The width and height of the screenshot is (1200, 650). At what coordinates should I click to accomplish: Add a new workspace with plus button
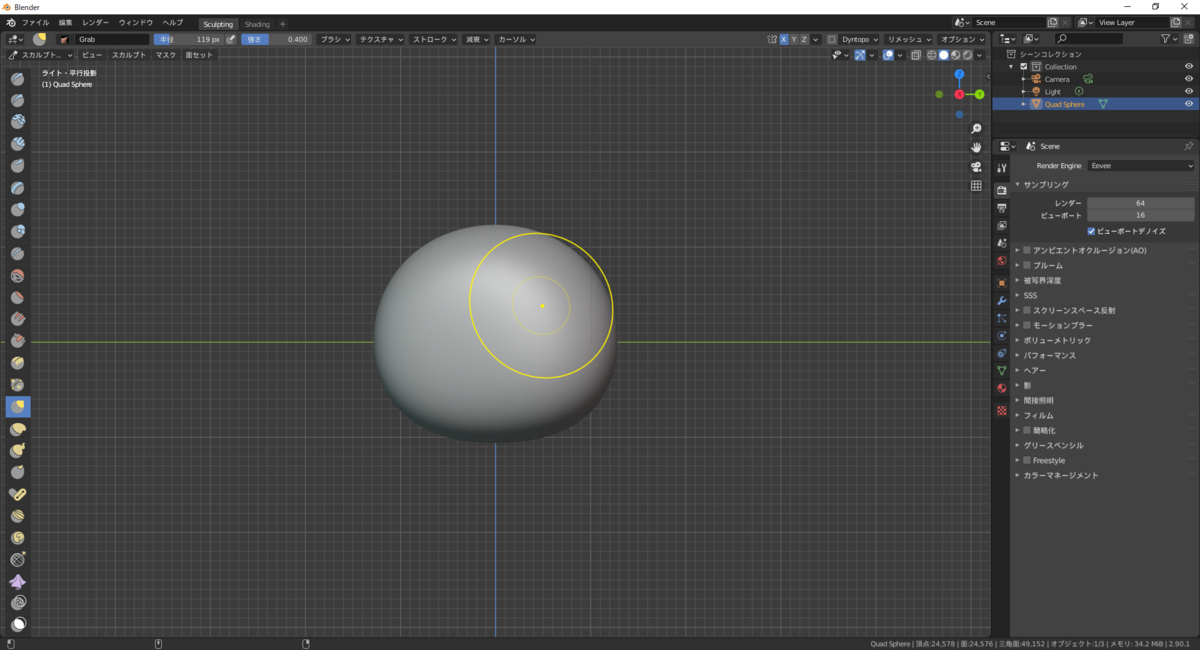point(283,24)
